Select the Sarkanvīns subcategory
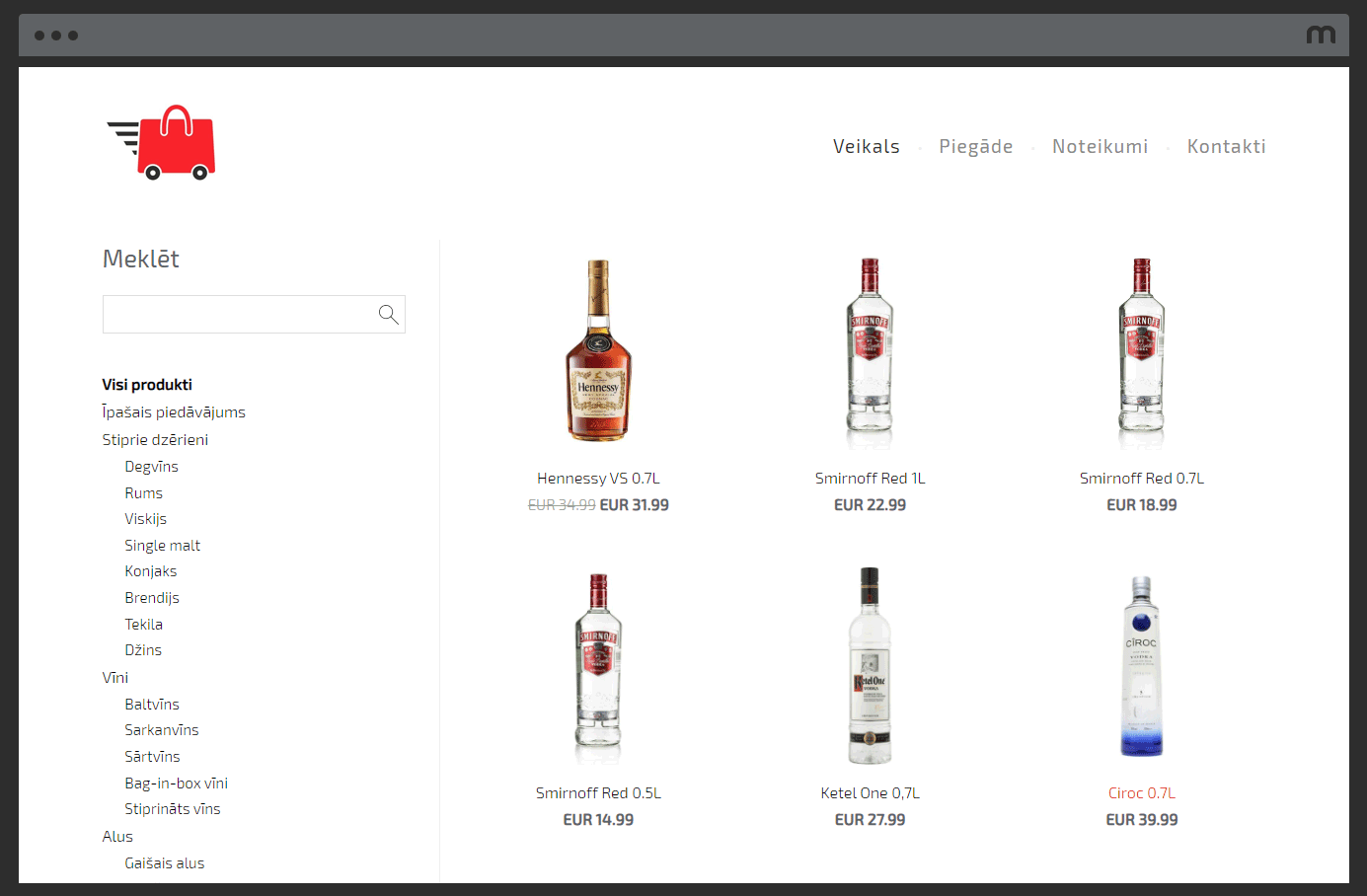Viewport: 1367px width, 896px height. (162, 730)
